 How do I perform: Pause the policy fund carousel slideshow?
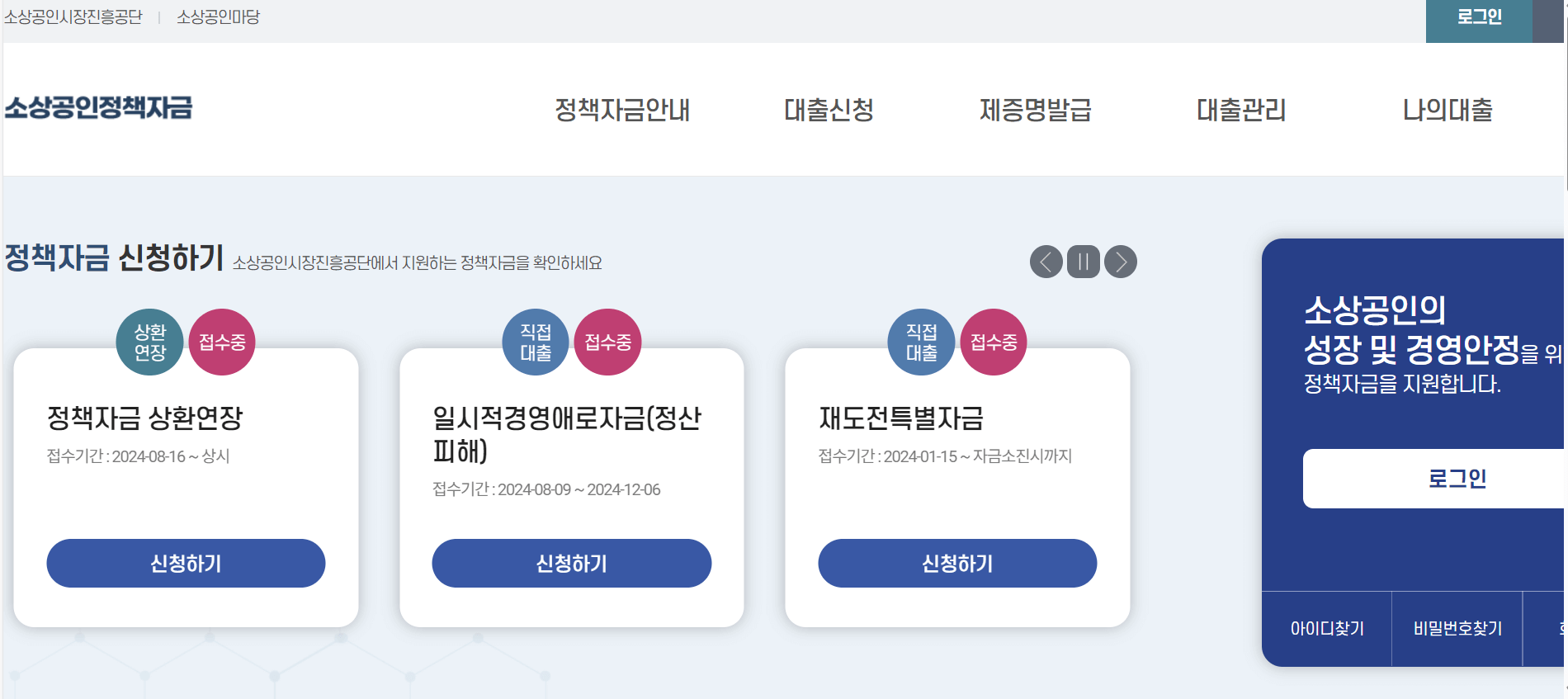click(x=1084, y=261)
